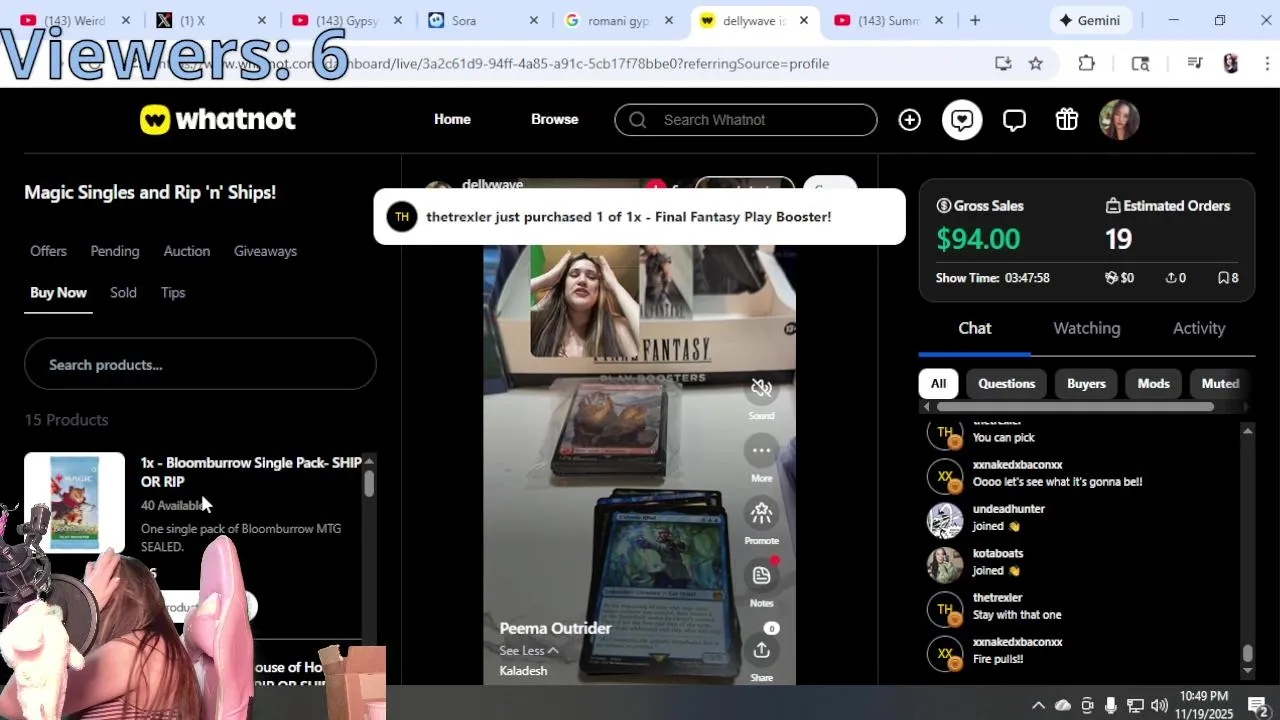Filter chat by Buyers

pyautogui.click(x=1086, y=384)
